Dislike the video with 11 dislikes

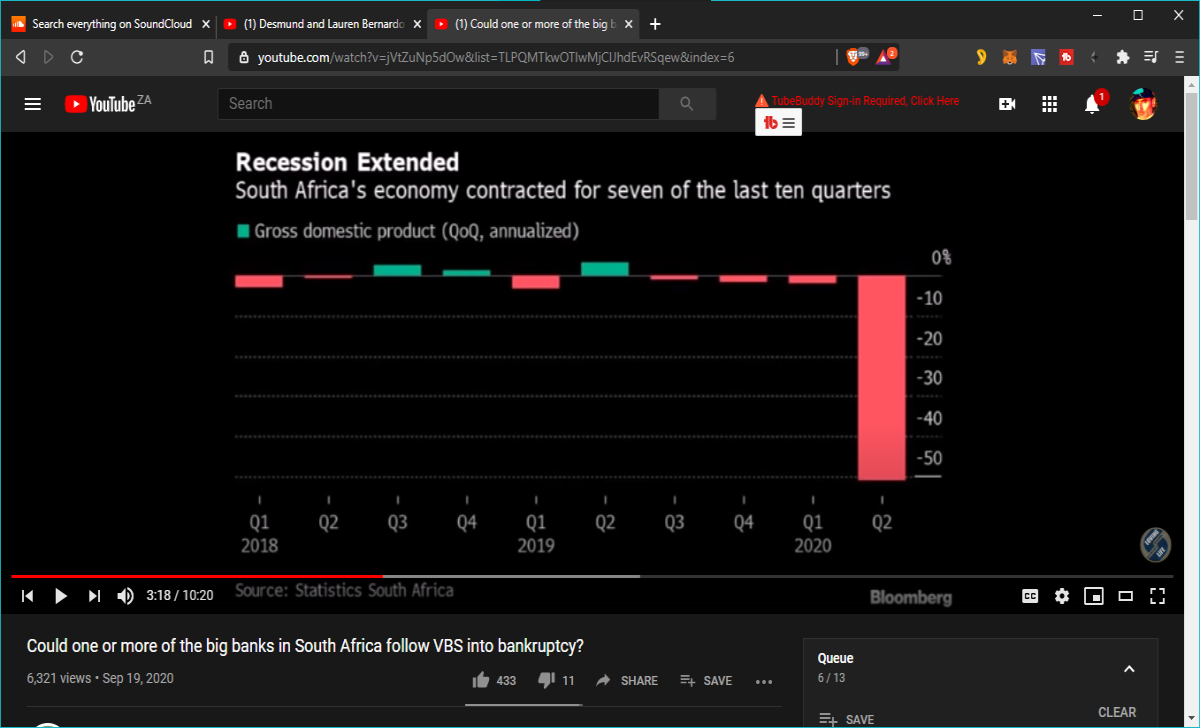point(556,681)
